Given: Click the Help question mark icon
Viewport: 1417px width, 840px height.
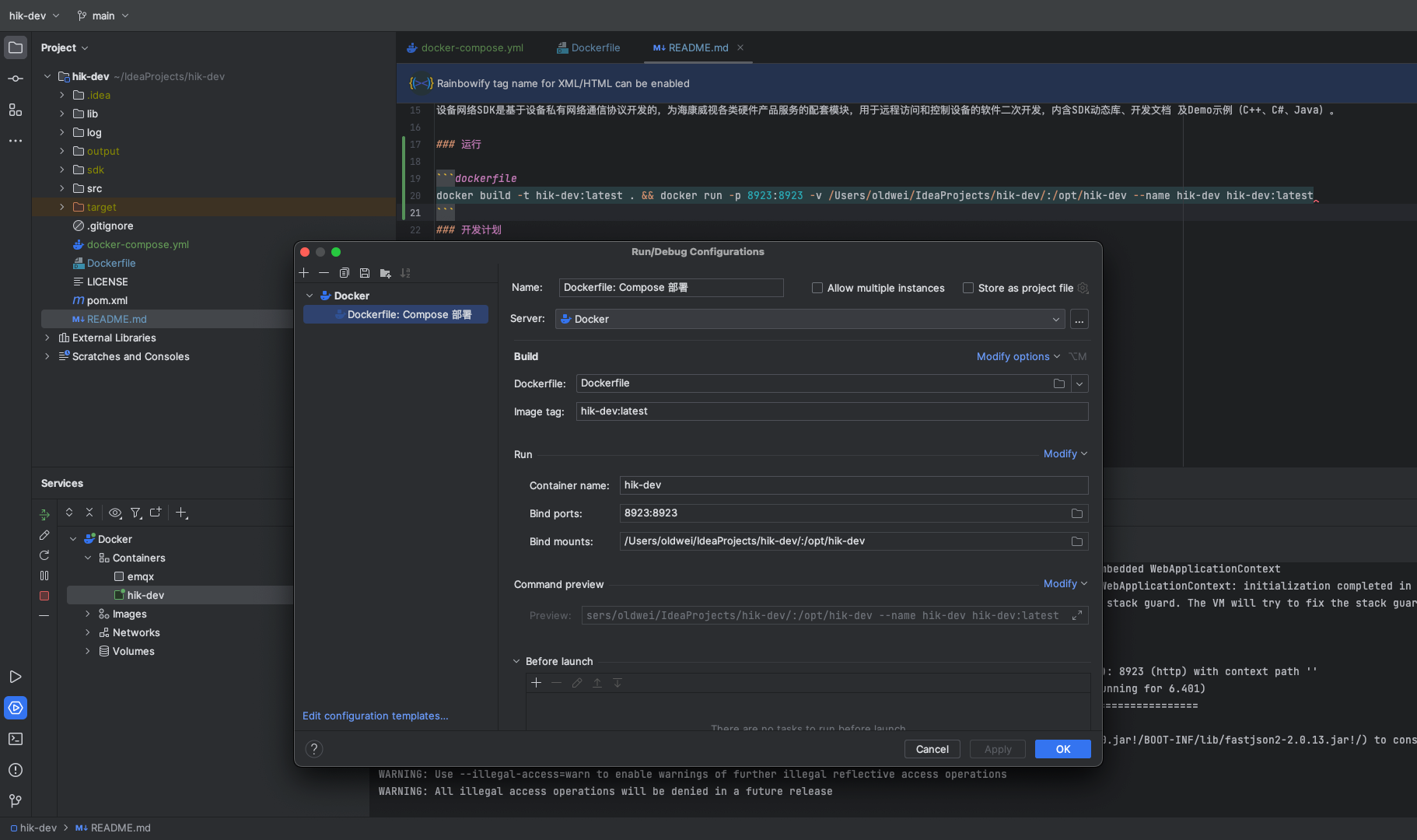Looking at the screenshot, I should pyautogui.click(x=314, y=749).
